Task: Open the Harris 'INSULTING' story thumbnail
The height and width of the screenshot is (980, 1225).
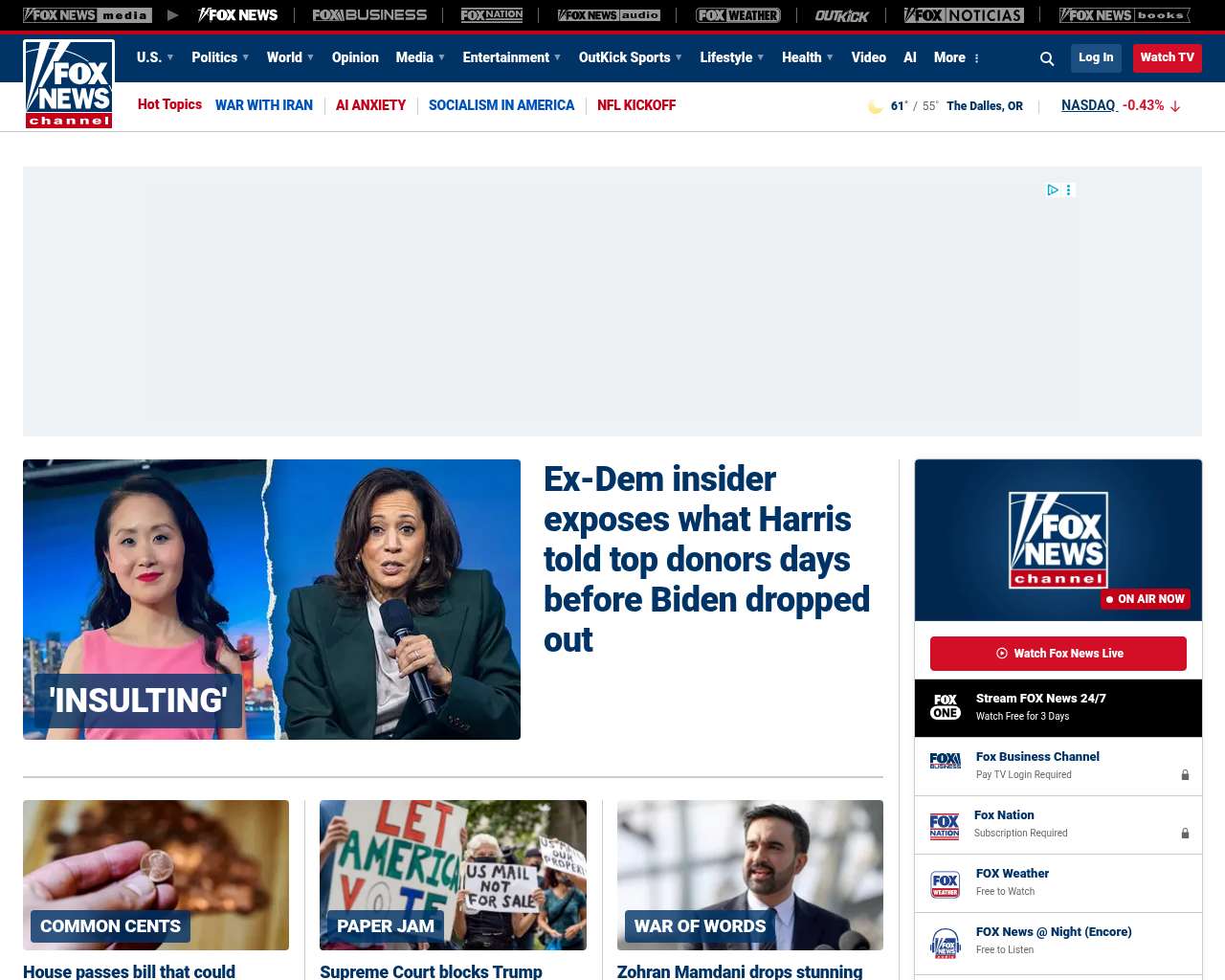Action: point(272,599)
